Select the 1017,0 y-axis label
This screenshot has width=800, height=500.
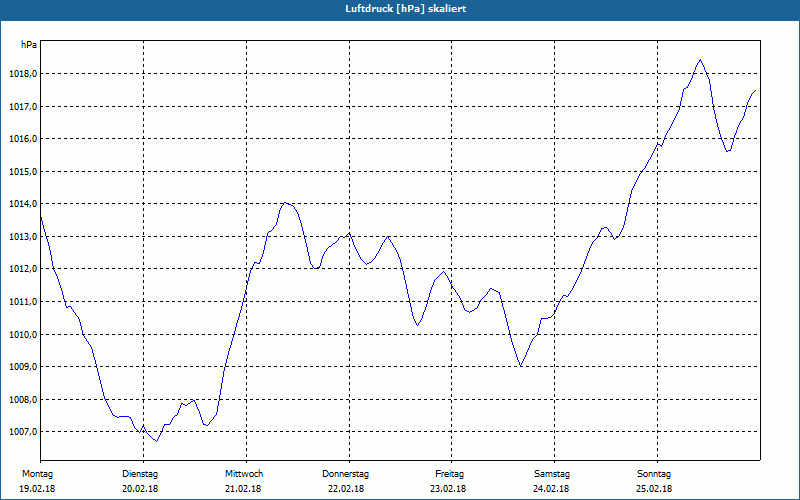pos(23,107)
